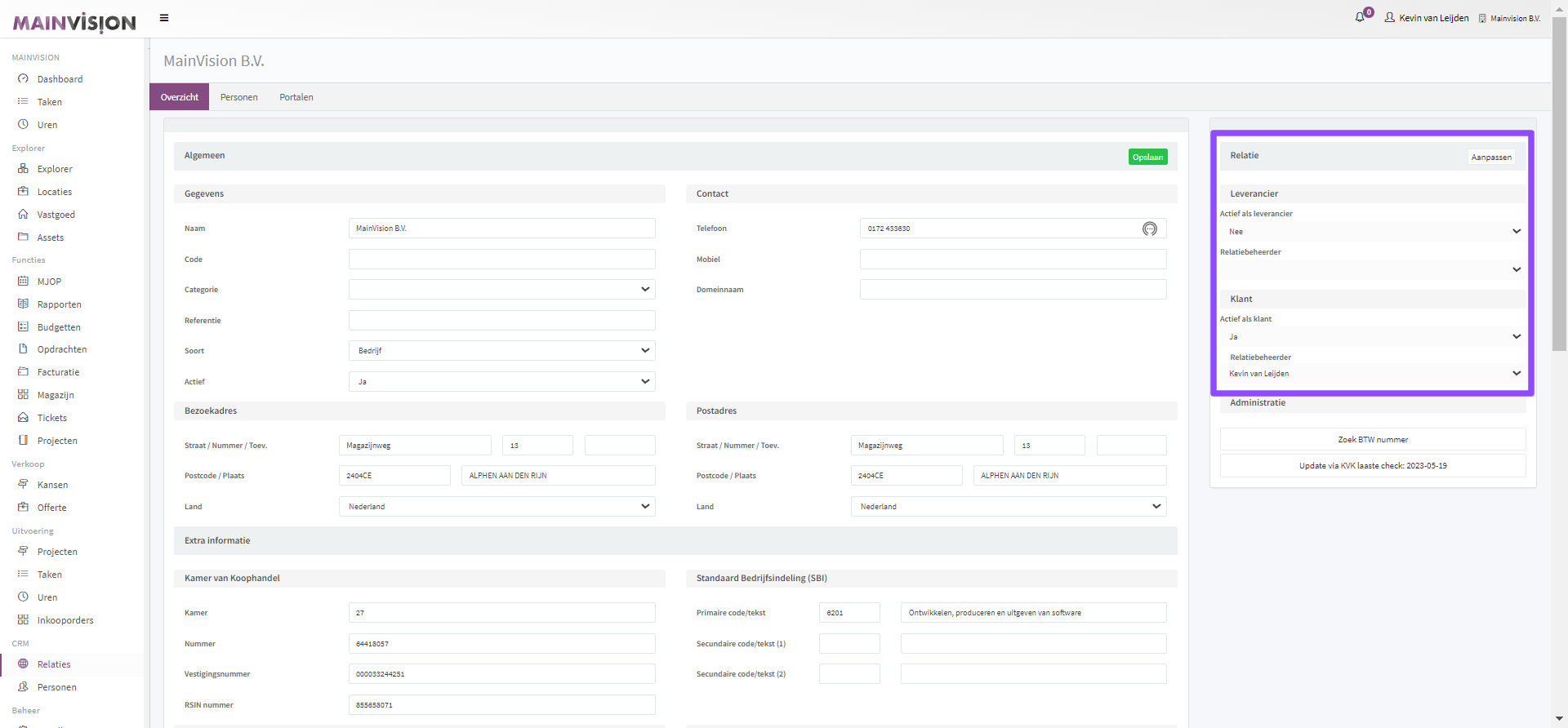Screen dimensions: 1568x728
Task: Click the Zoek BTW nummer button
Action: 1372,440
